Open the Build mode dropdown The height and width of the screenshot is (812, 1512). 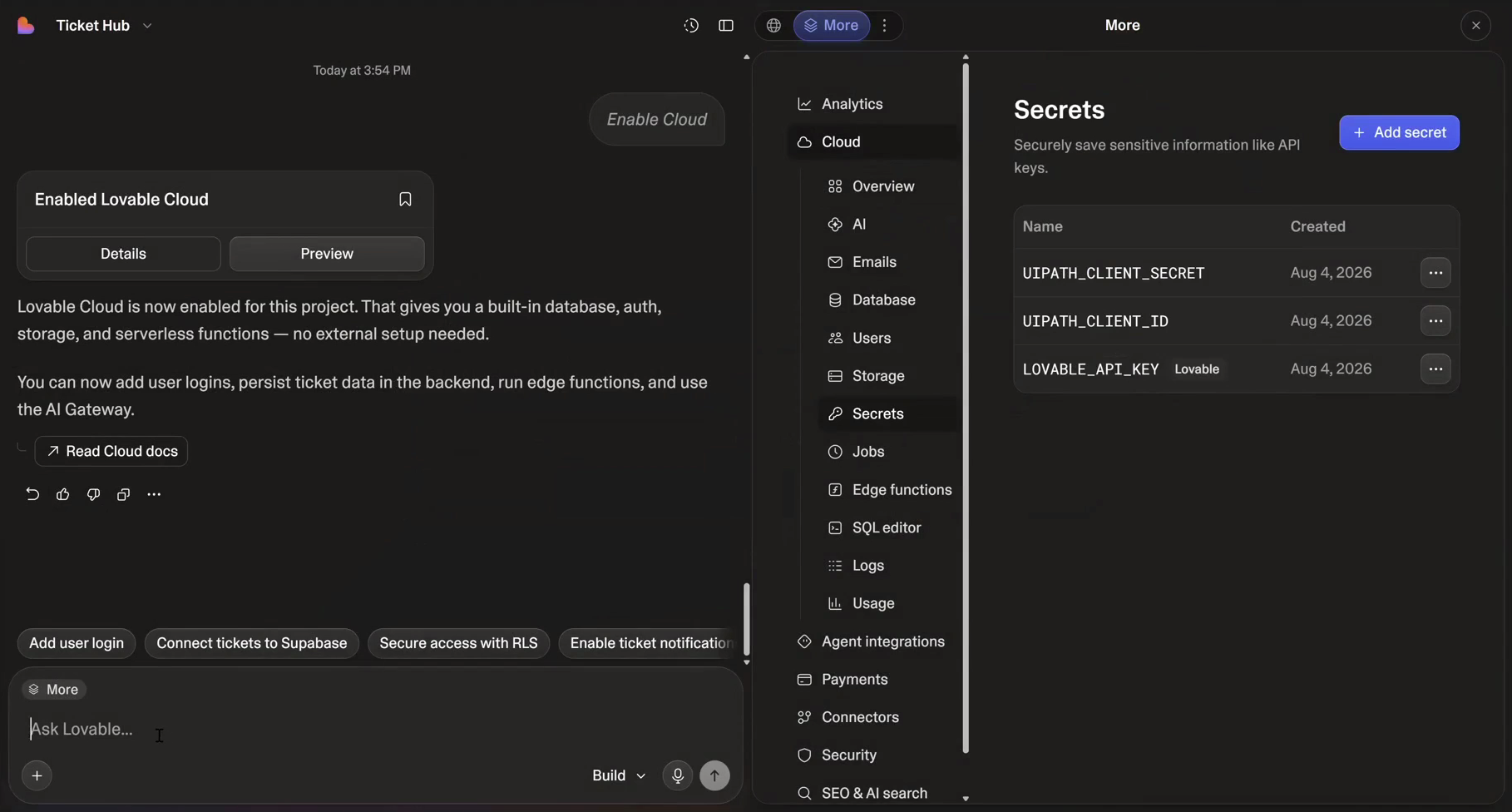[x=619, y=775]
